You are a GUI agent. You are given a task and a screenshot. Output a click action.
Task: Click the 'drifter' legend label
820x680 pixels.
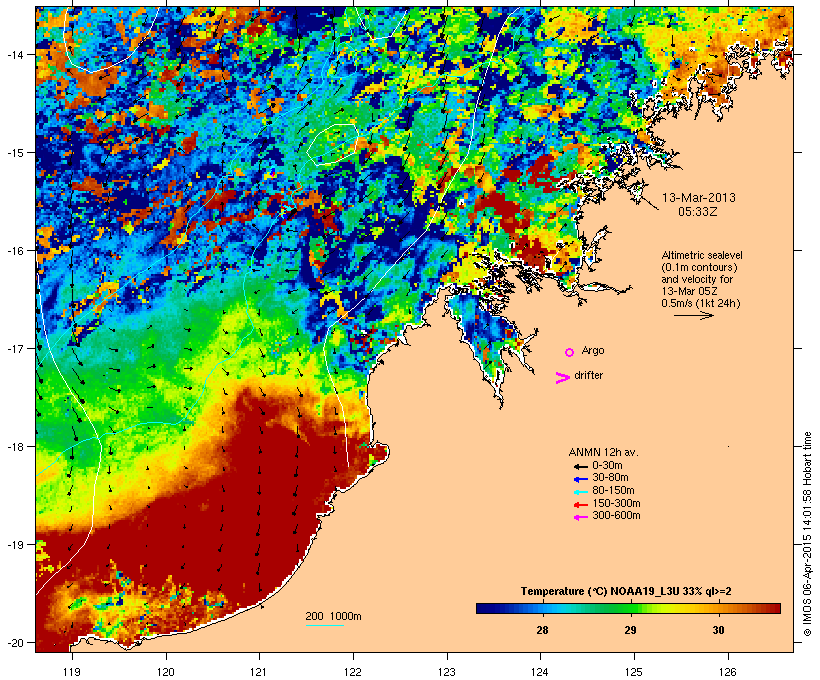click(x=588, y=375)
